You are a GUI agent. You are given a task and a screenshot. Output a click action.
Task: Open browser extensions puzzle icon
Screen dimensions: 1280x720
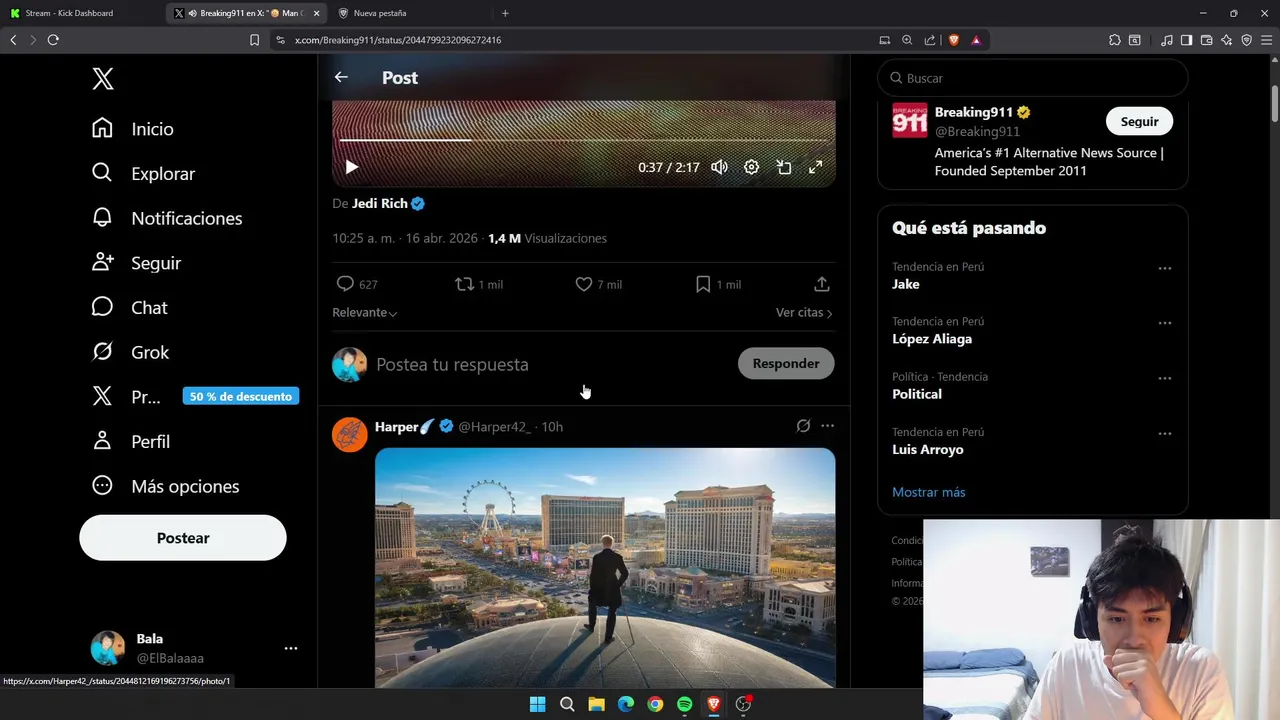click(x=1115, y=40)
